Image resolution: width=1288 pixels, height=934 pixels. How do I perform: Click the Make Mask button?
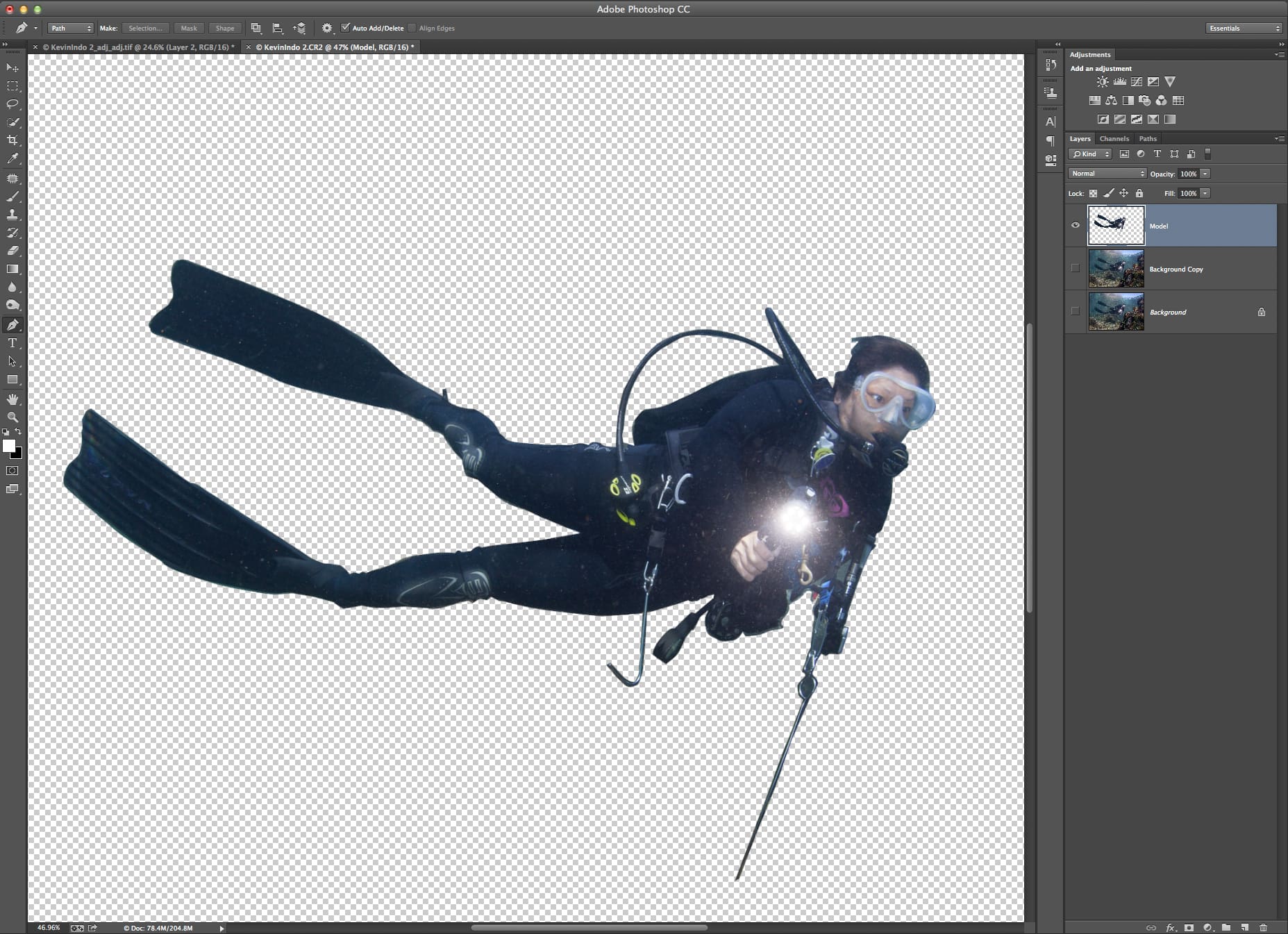point(189,28)
